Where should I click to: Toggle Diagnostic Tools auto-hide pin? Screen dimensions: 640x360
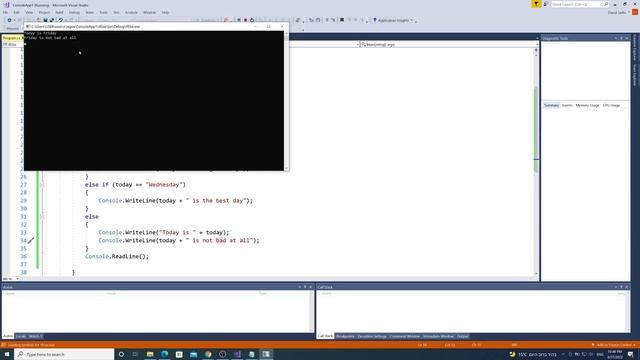tap(621, 38)
